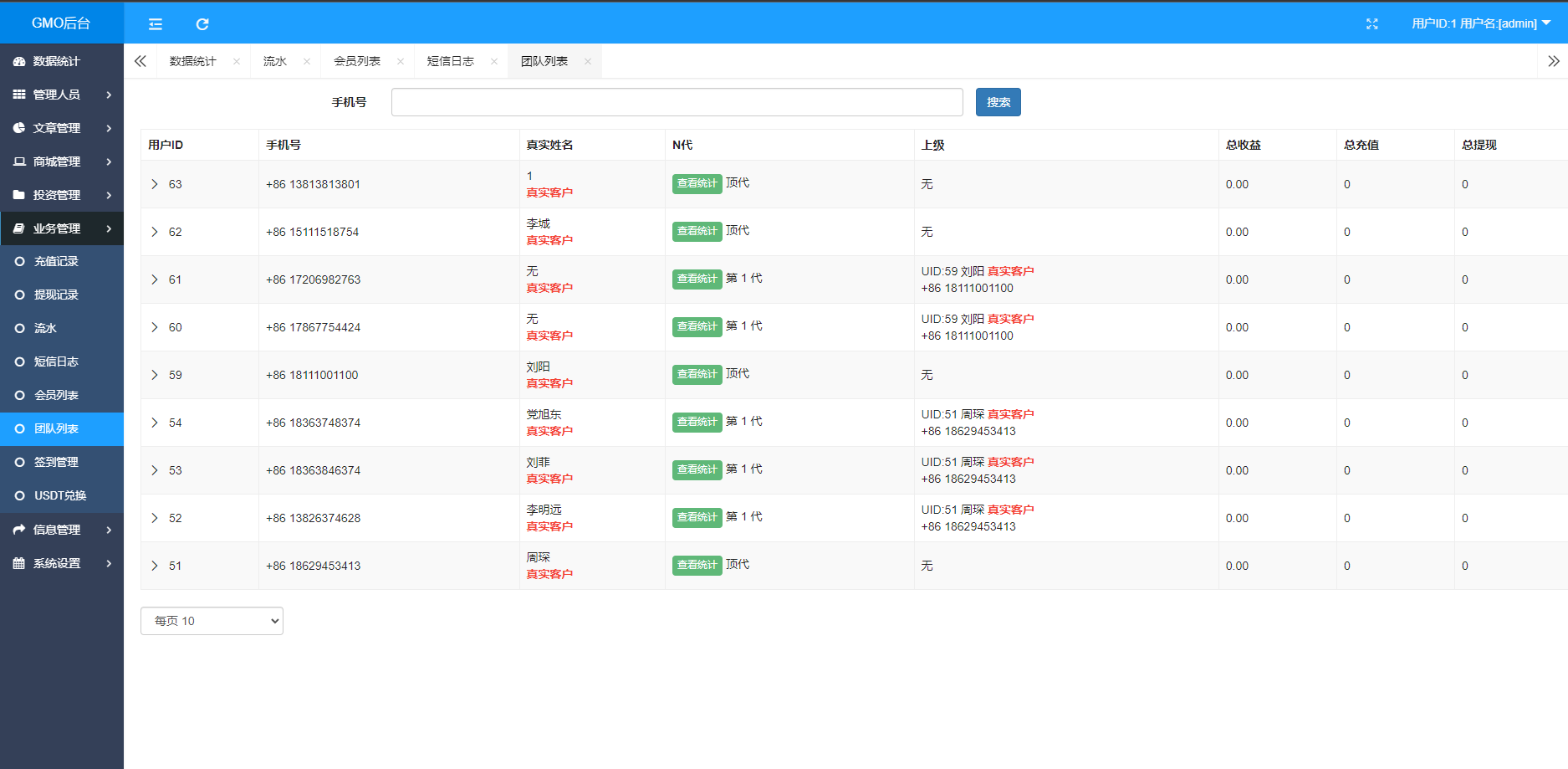The width and height of the screenshot is (1568, 769).
Task: Click the 李明远 name cell
Action: (544, 510)
